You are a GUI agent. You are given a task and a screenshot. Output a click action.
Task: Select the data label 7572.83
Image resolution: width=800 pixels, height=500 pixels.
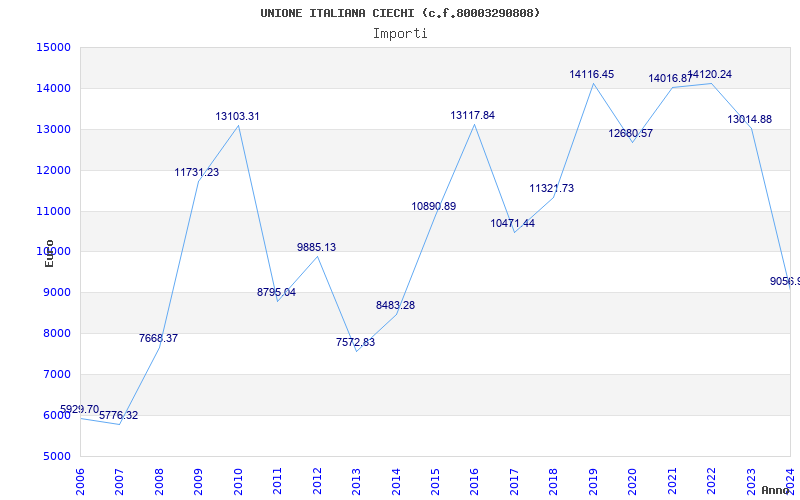tap(355, 342)
